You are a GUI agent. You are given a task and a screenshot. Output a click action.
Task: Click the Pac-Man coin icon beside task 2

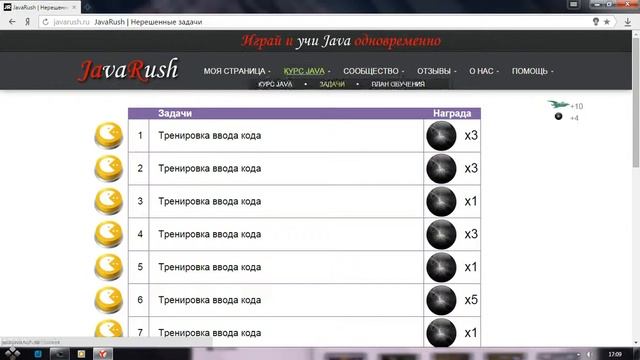109,168
